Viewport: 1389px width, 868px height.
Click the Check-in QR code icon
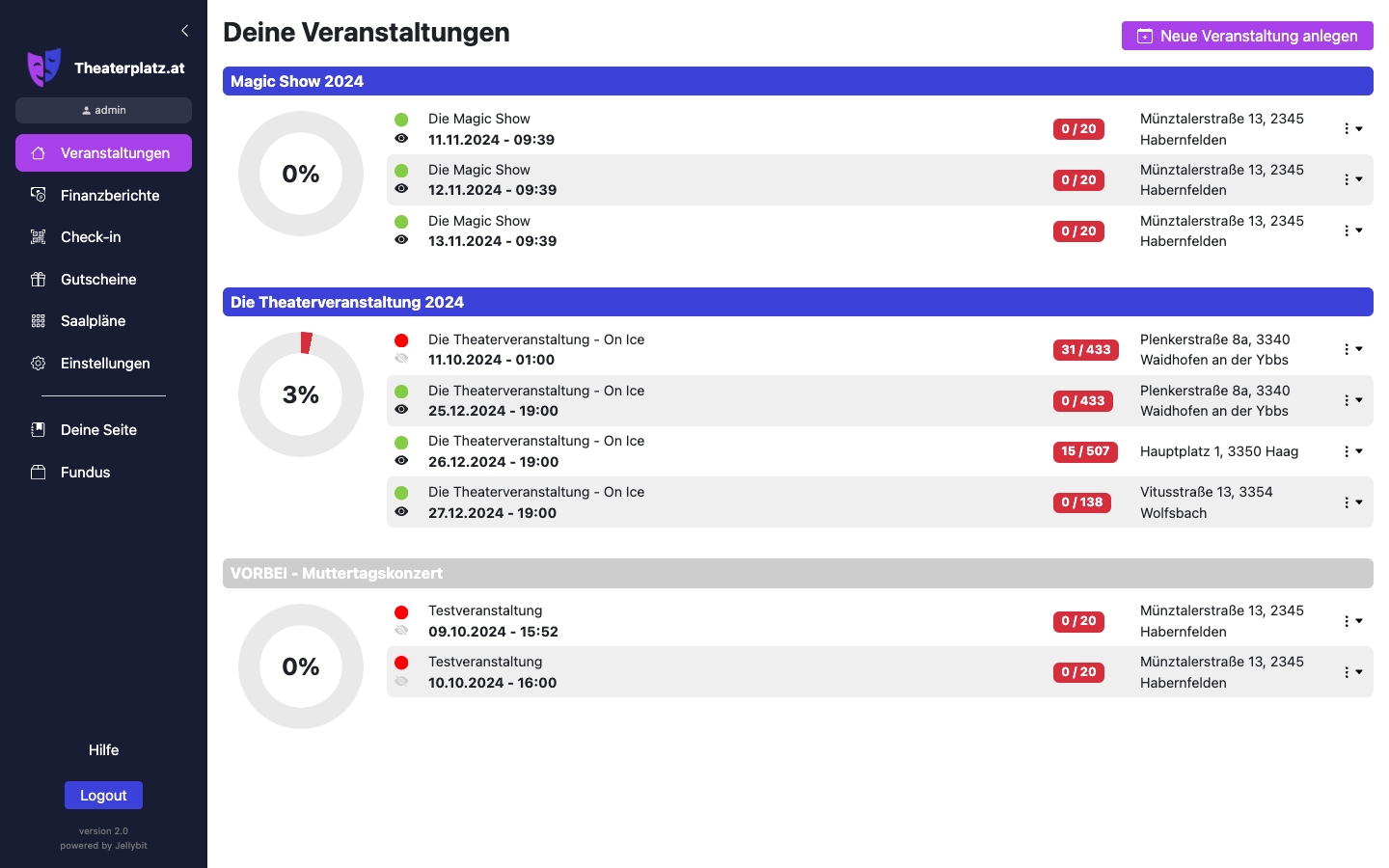39,237
